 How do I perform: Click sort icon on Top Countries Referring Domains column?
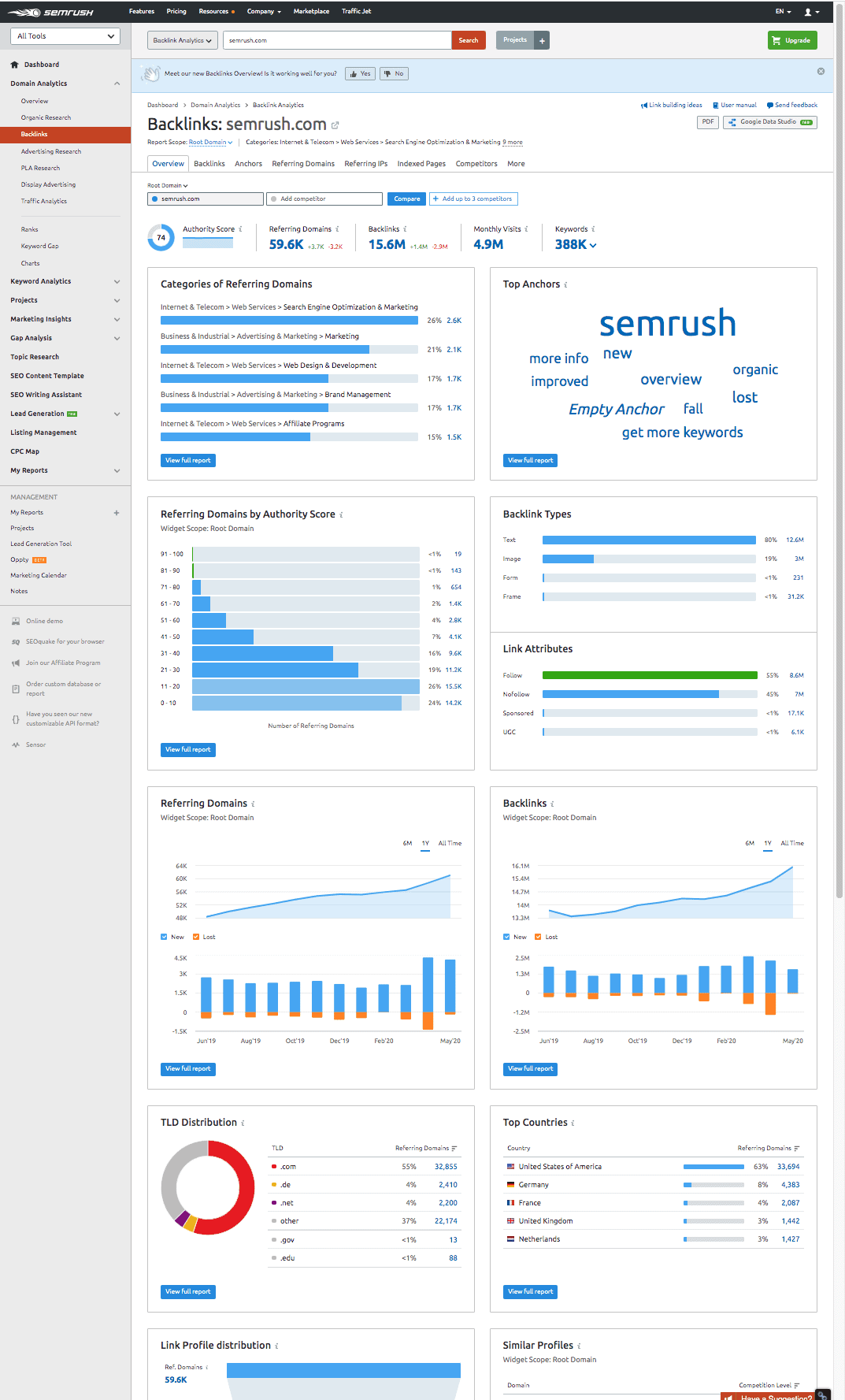(797, 1148)
